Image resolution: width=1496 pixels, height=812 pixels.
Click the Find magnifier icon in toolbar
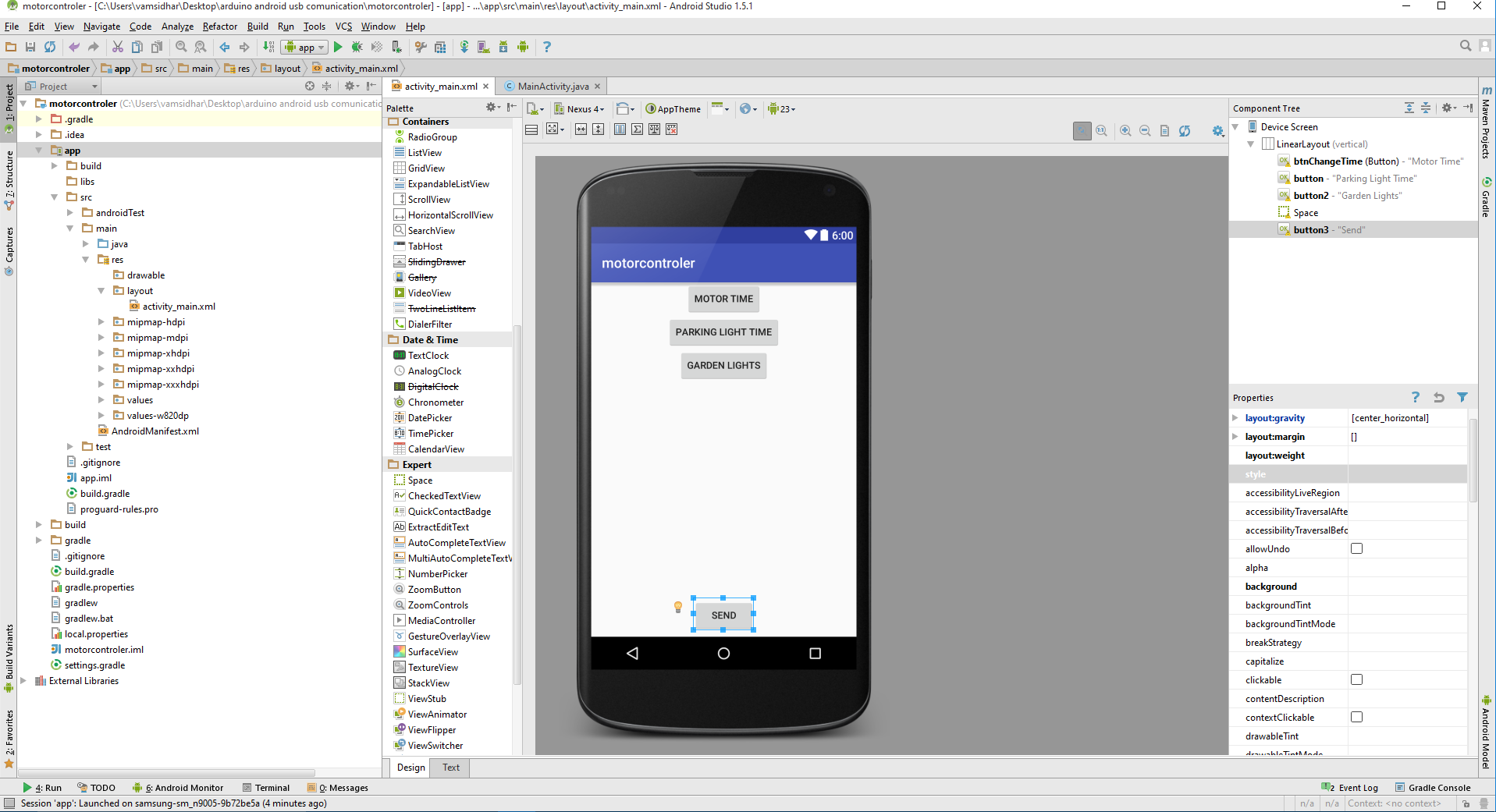click(181, 47)
